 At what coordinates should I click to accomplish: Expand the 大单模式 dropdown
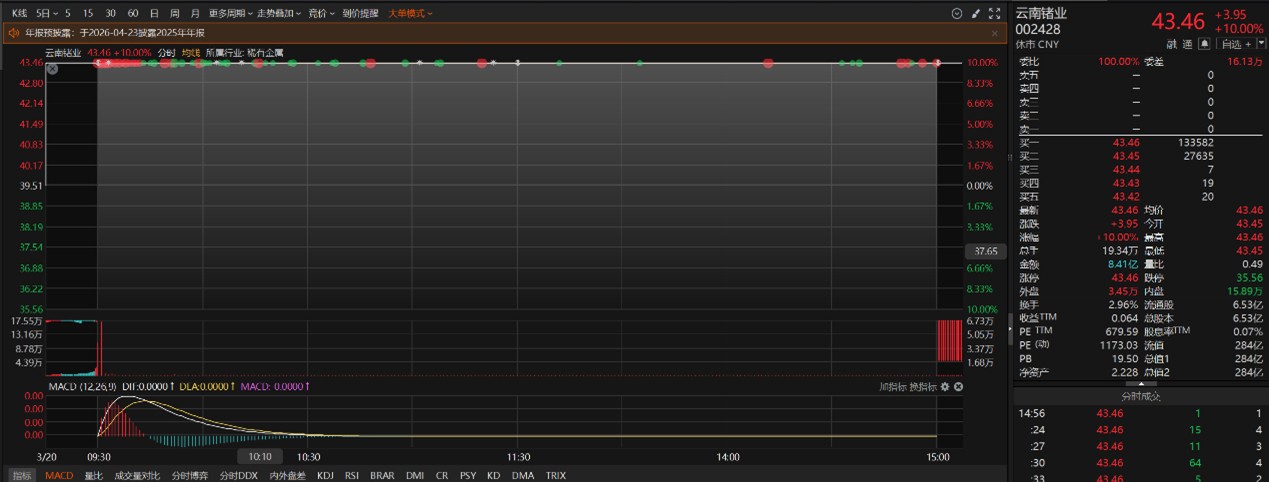point(410,13)
